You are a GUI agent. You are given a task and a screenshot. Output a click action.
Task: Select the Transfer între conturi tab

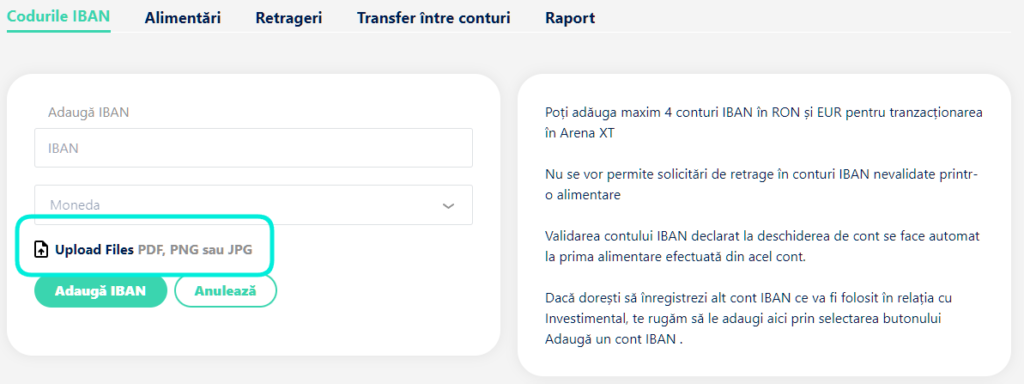pyautogui.click(x=434, y=18)
